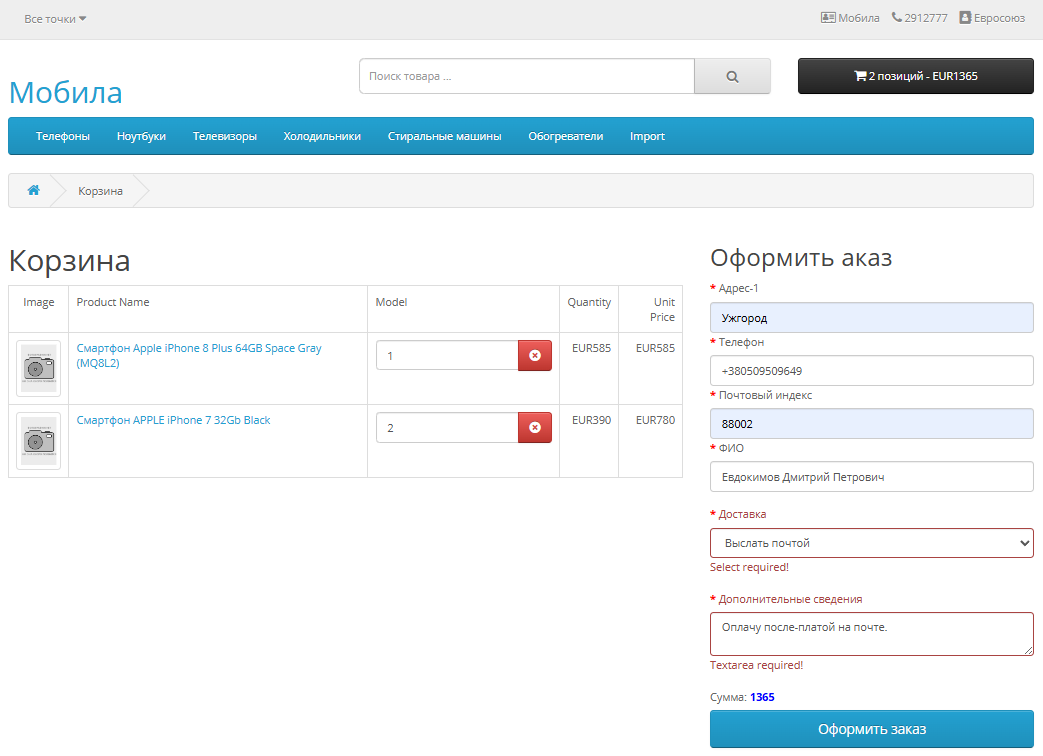The width and height of the screenshot is (1043, 756).
Task: Expand the Все точки dropdown
Action: click(55, 19)
